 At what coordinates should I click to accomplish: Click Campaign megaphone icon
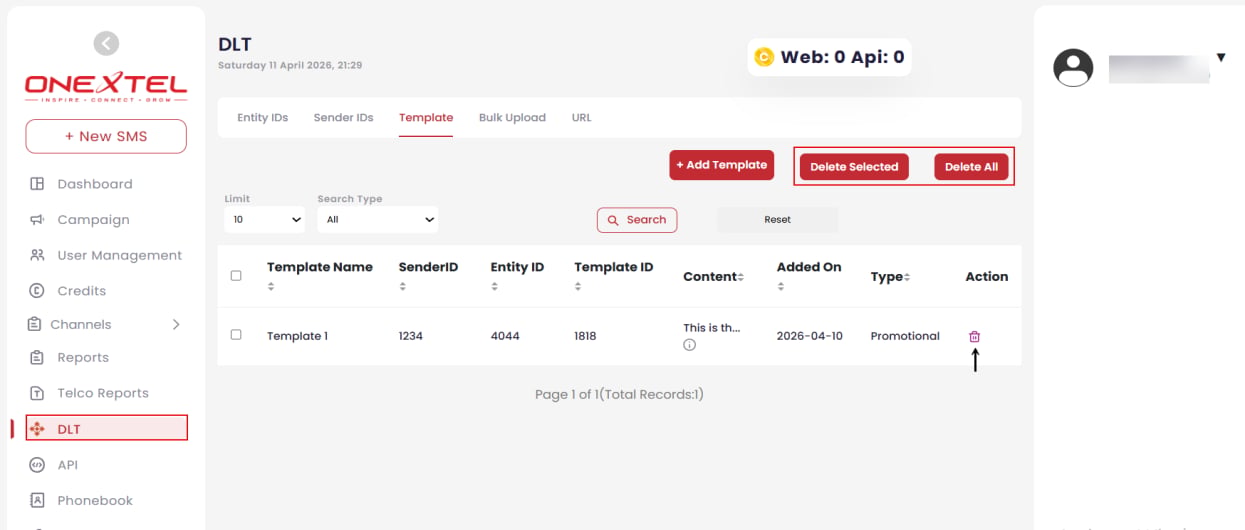click(37, 220)
